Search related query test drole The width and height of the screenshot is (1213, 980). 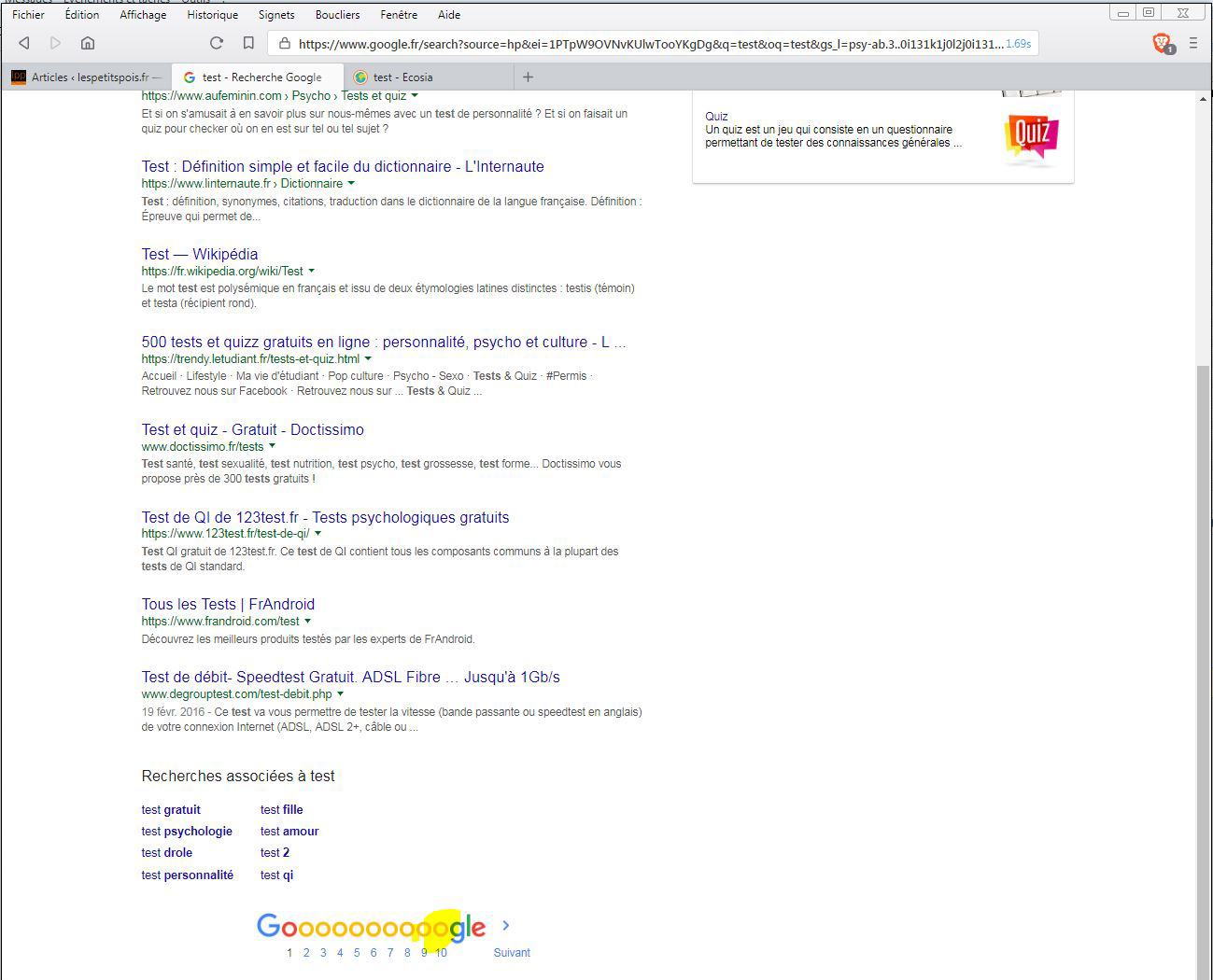point(167,853)
